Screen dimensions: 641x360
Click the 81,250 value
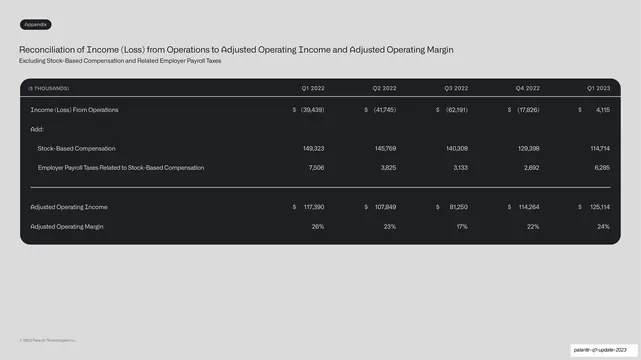(x=459, y=207)
